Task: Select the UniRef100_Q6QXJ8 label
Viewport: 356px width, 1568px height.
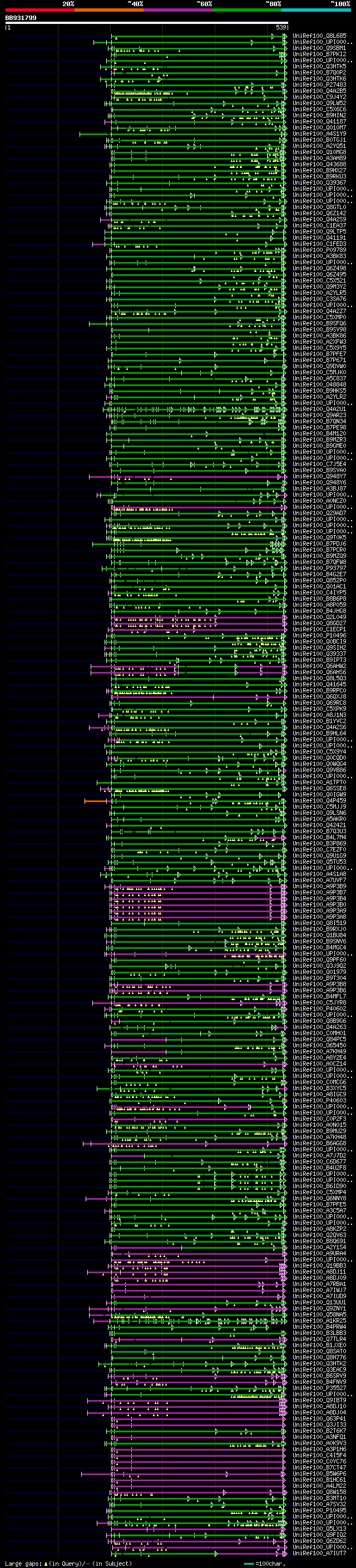Action: 319,697
